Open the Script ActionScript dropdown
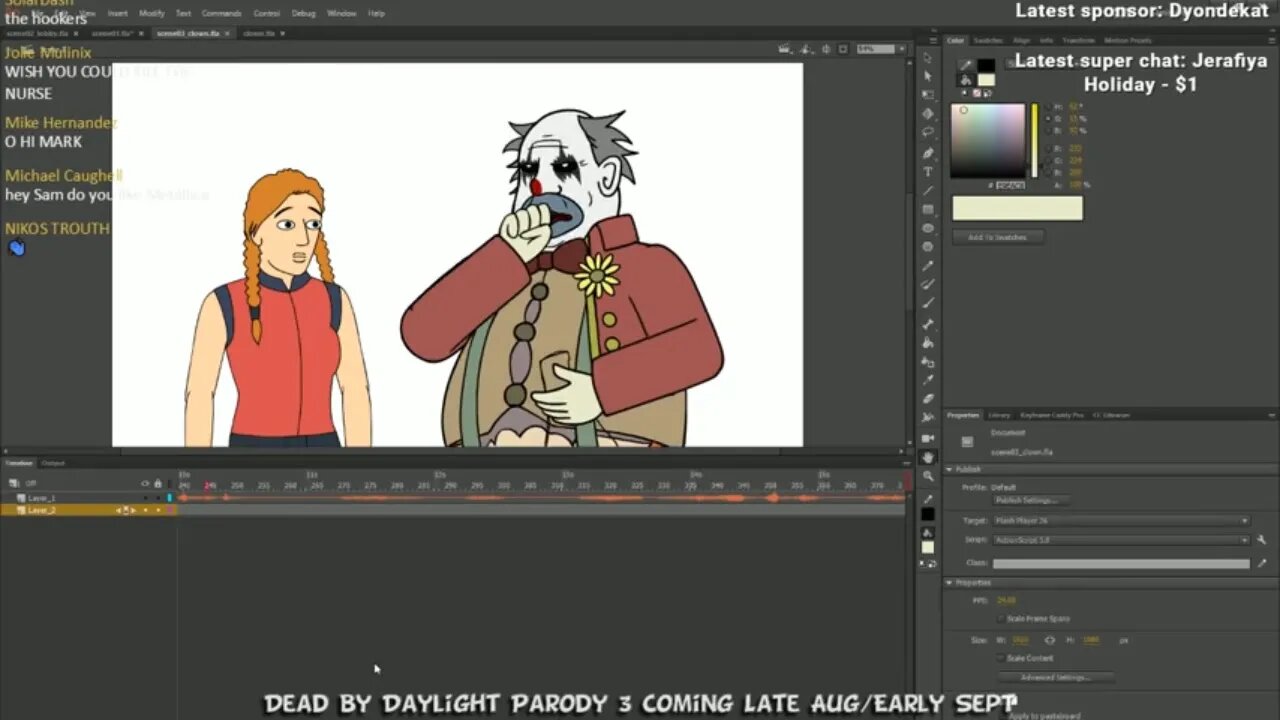1280x720 pixels. (x=1121, y=540)
